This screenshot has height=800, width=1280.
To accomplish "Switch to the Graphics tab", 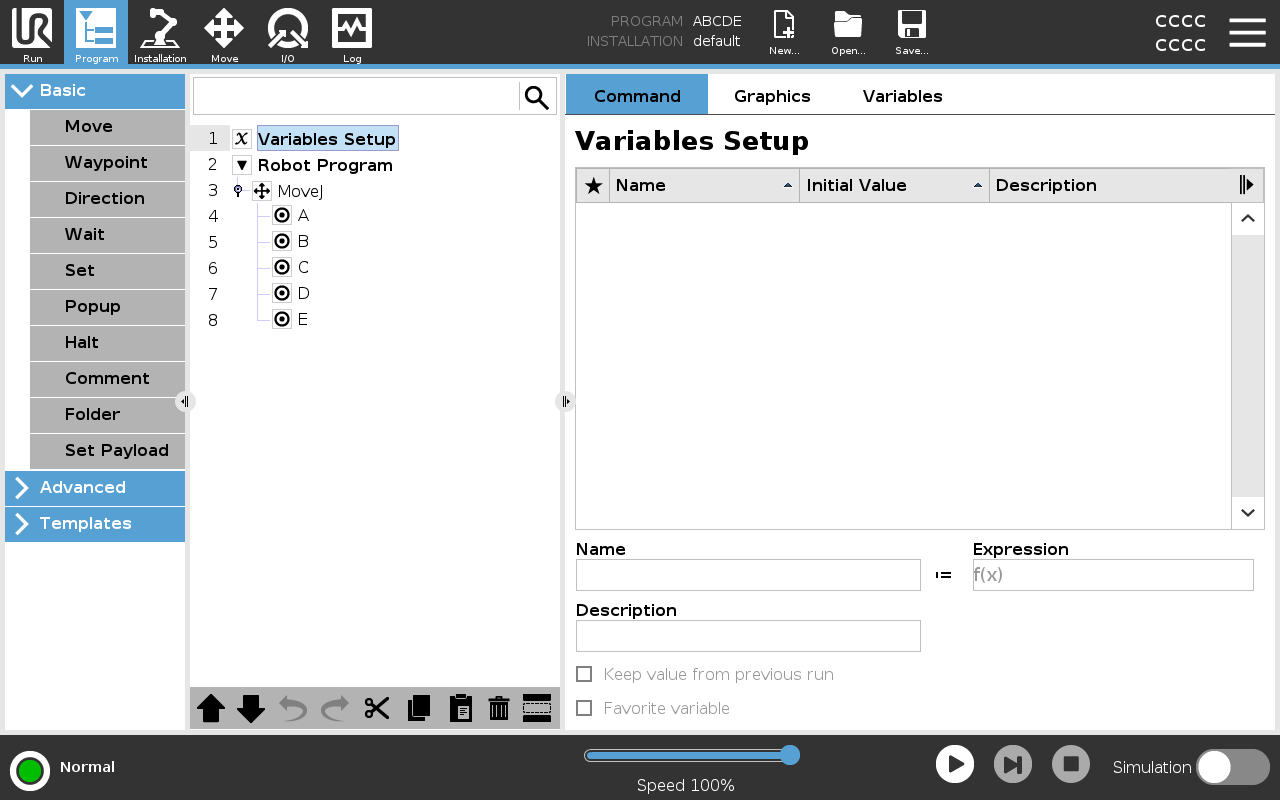I will click(x=772, y=96).
